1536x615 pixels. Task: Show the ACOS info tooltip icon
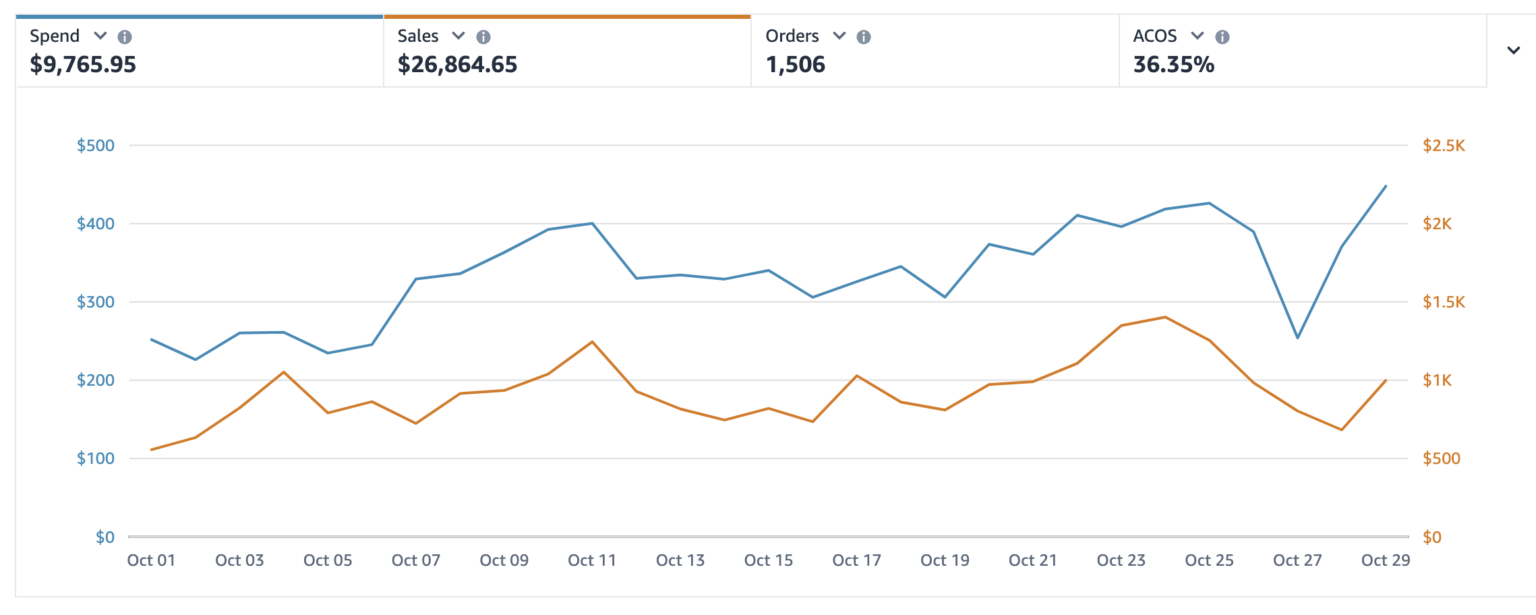[x=1222, y=37]
